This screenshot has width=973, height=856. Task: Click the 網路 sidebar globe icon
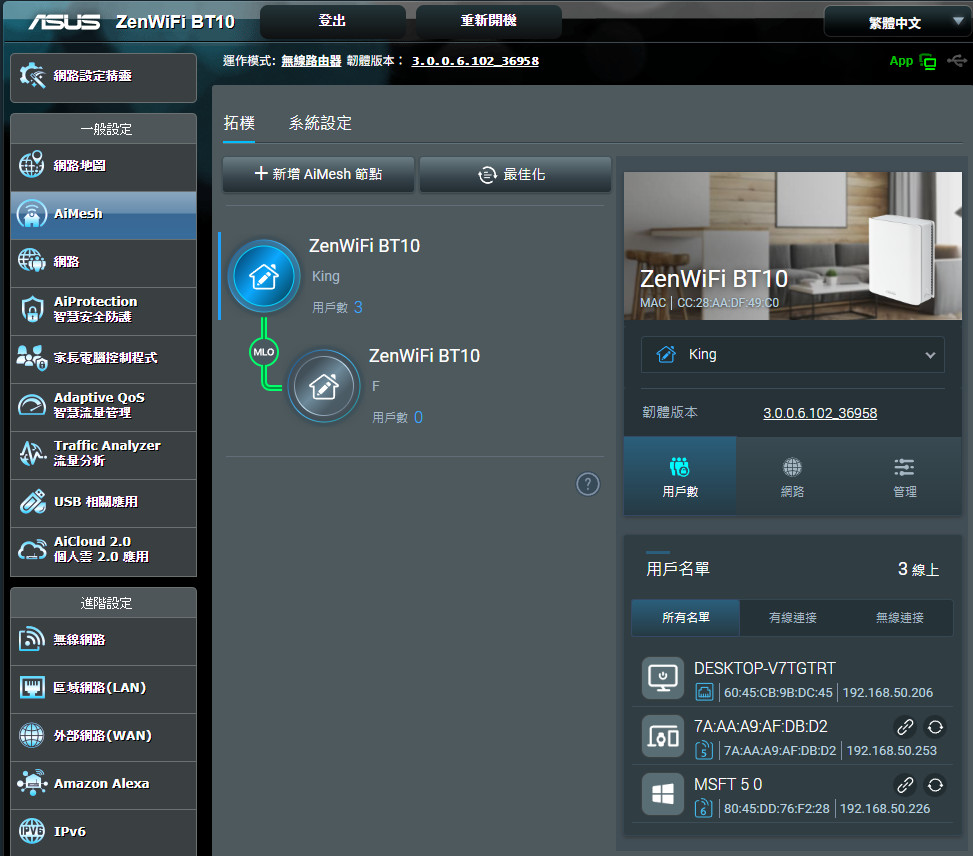click(x=32, y=261)
